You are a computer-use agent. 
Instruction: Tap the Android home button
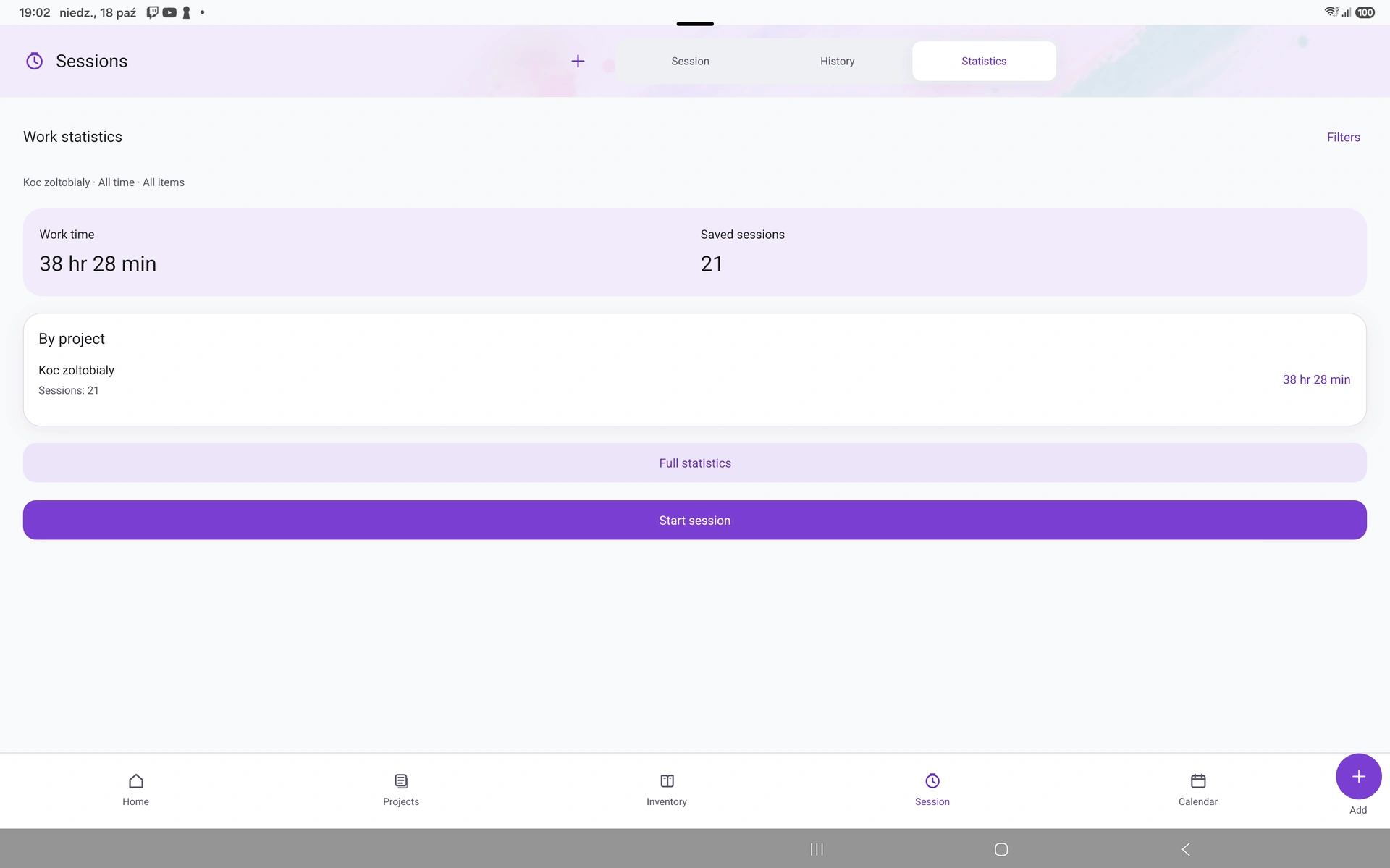1001,849
